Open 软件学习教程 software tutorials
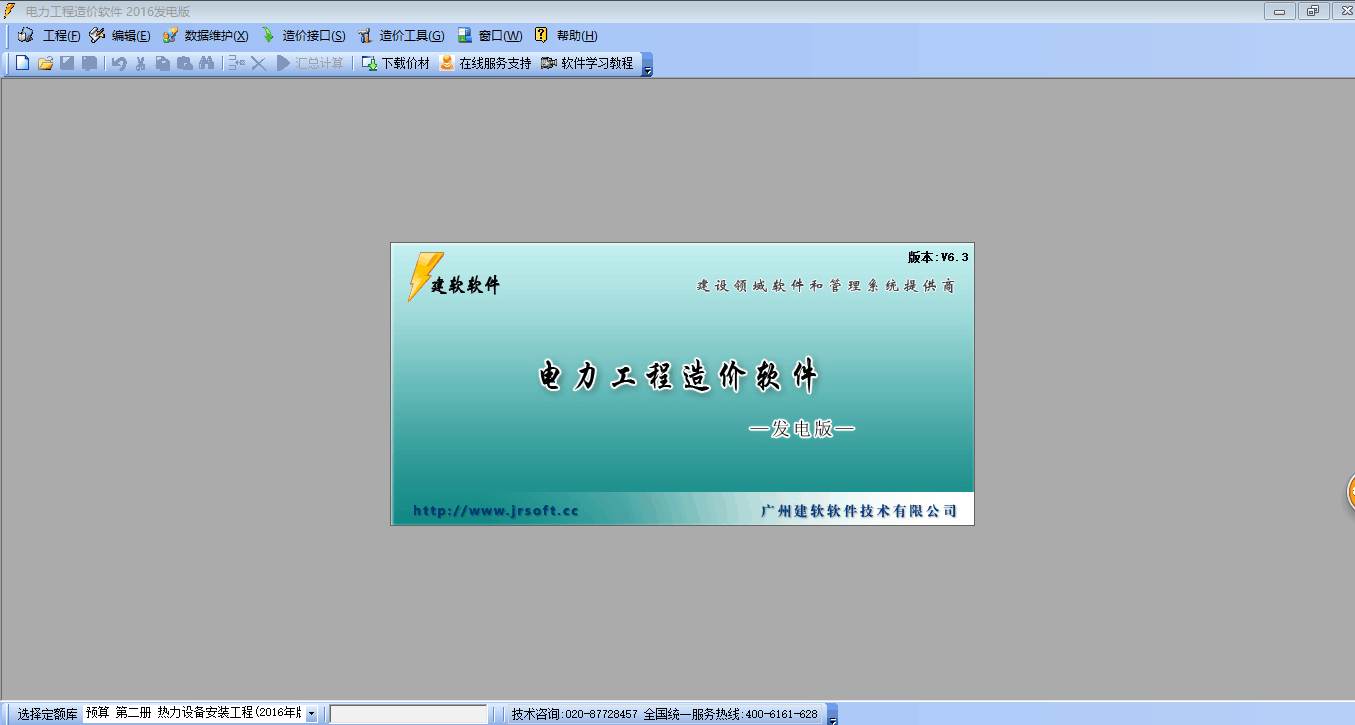The width and height of the screenshot is (1355, 725). (x=587, y=63)
